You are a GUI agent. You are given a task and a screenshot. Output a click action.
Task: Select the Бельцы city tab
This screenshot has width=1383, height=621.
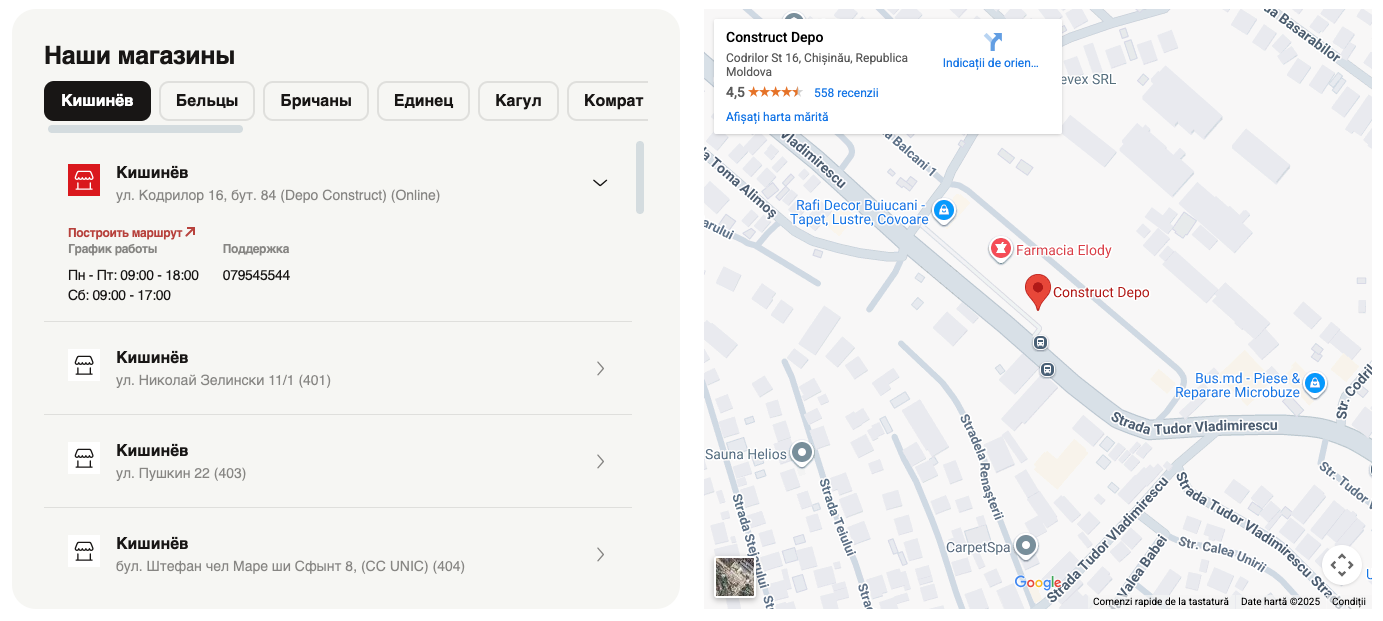(207, 101)
